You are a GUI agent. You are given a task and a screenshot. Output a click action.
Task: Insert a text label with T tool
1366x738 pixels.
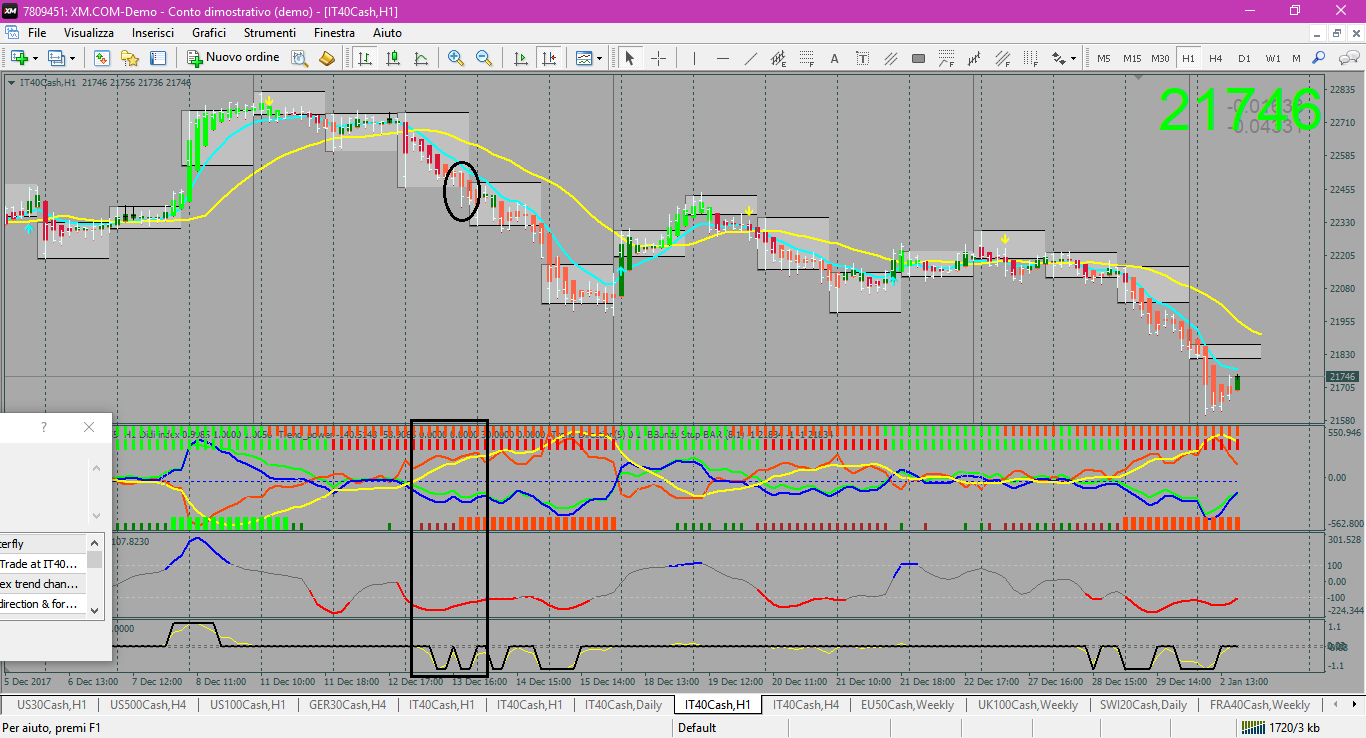click(x=862, y=58)
